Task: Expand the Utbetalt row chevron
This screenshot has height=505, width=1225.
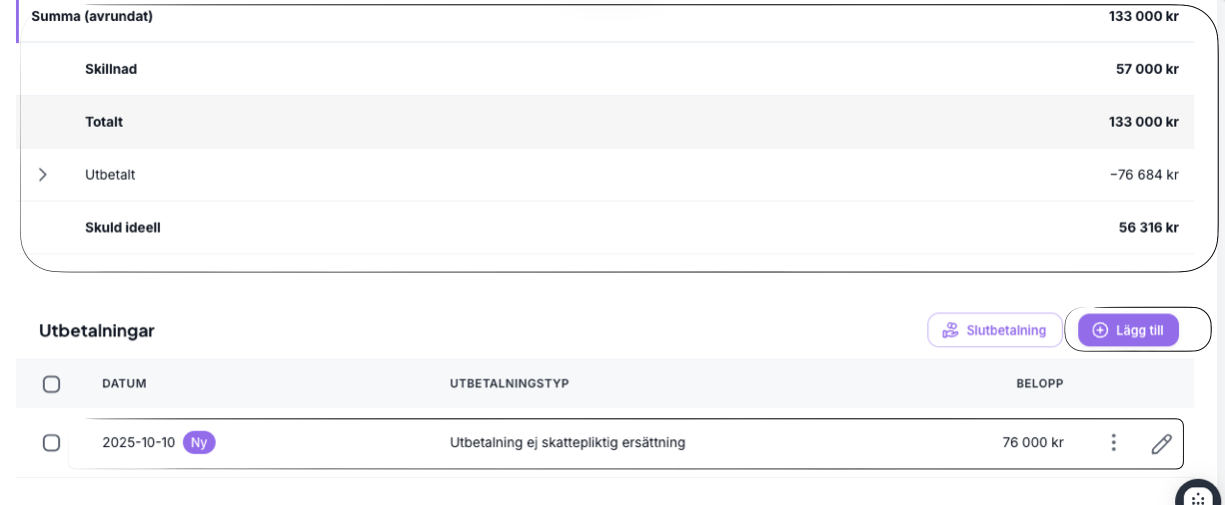Action: pos(42,175)
